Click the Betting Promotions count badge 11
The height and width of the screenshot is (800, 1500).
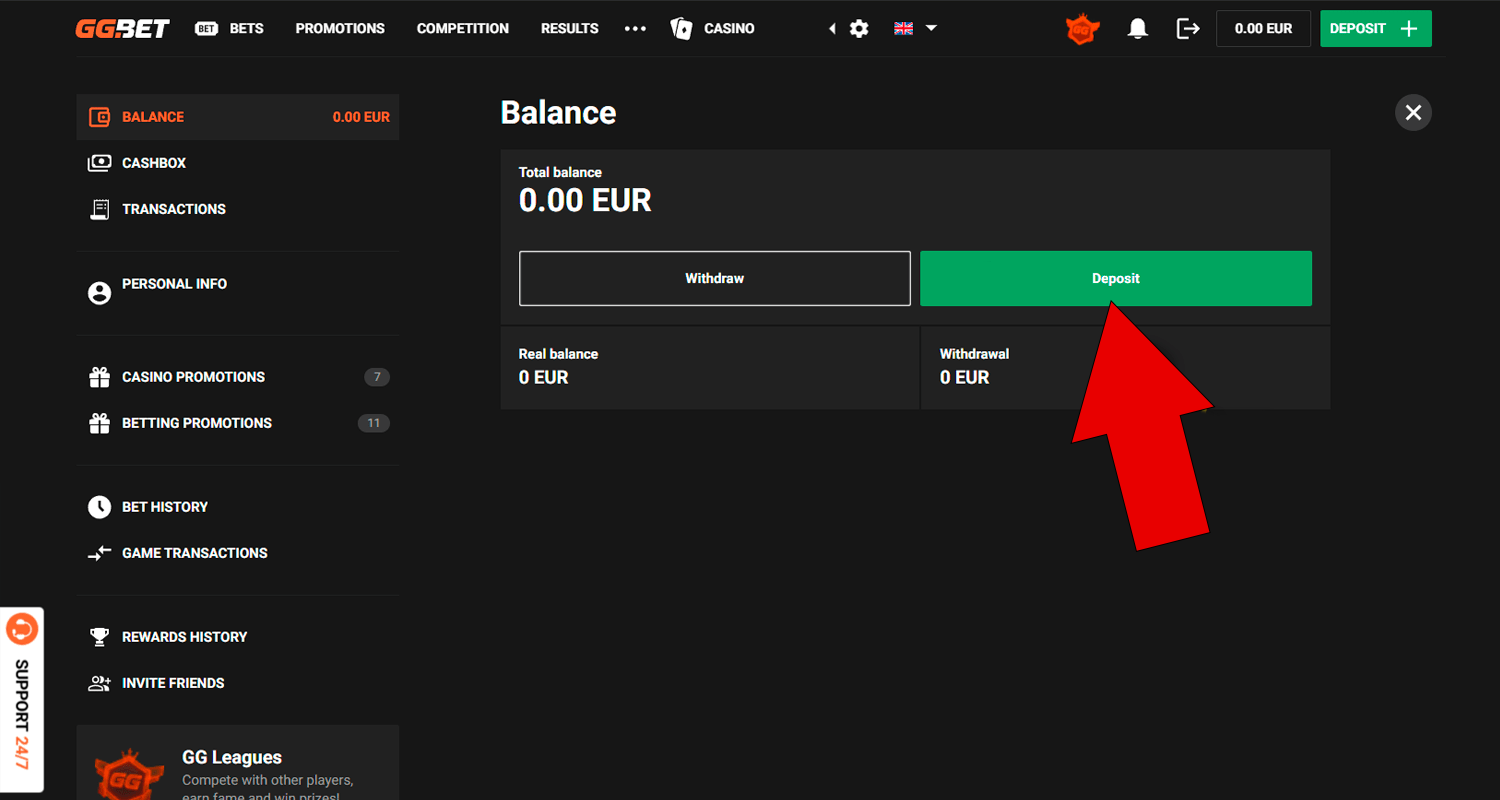coord(374,423)
